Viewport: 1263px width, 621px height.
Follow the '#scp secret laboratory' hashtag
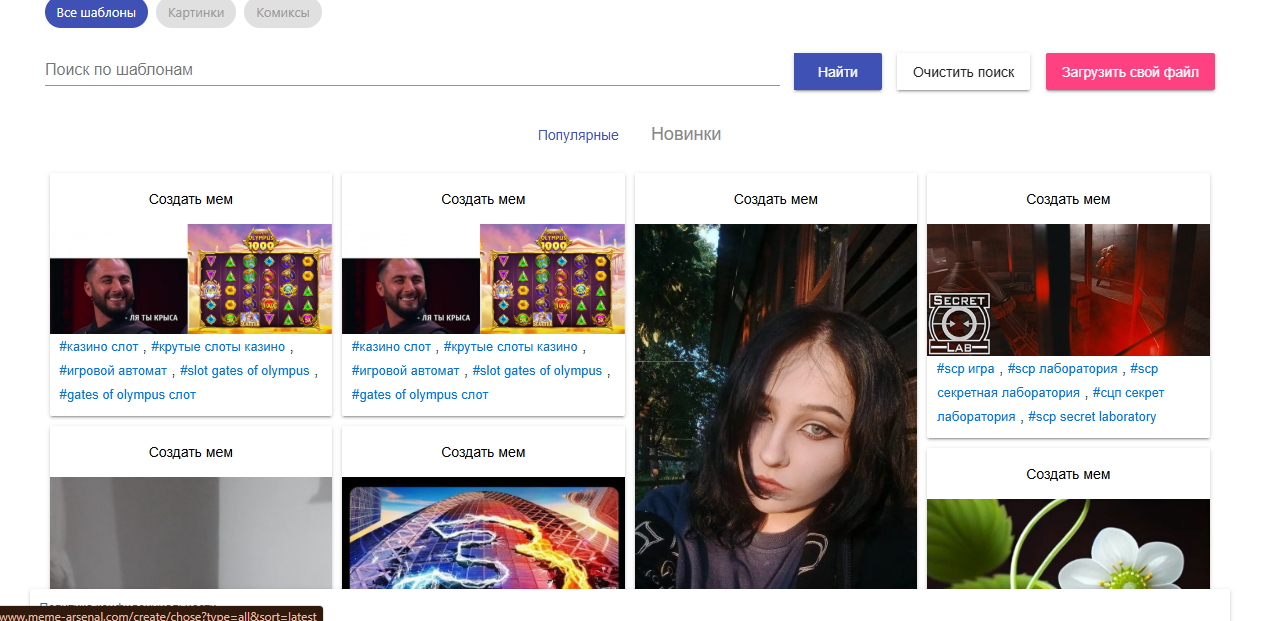[1091, 417]
